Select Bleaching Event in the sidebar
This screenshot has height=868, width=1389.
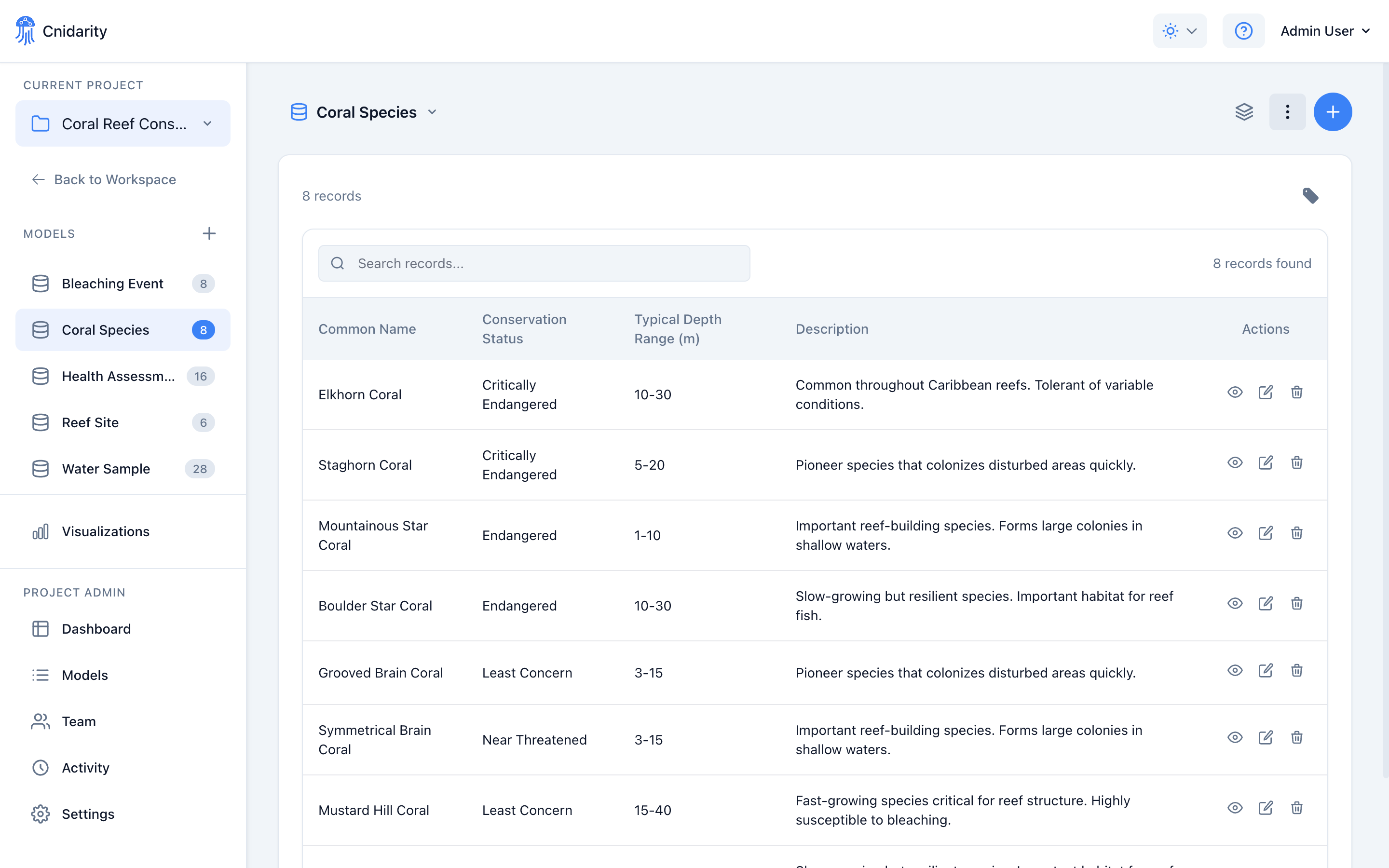pyautogui.click(x=112, y=283)
